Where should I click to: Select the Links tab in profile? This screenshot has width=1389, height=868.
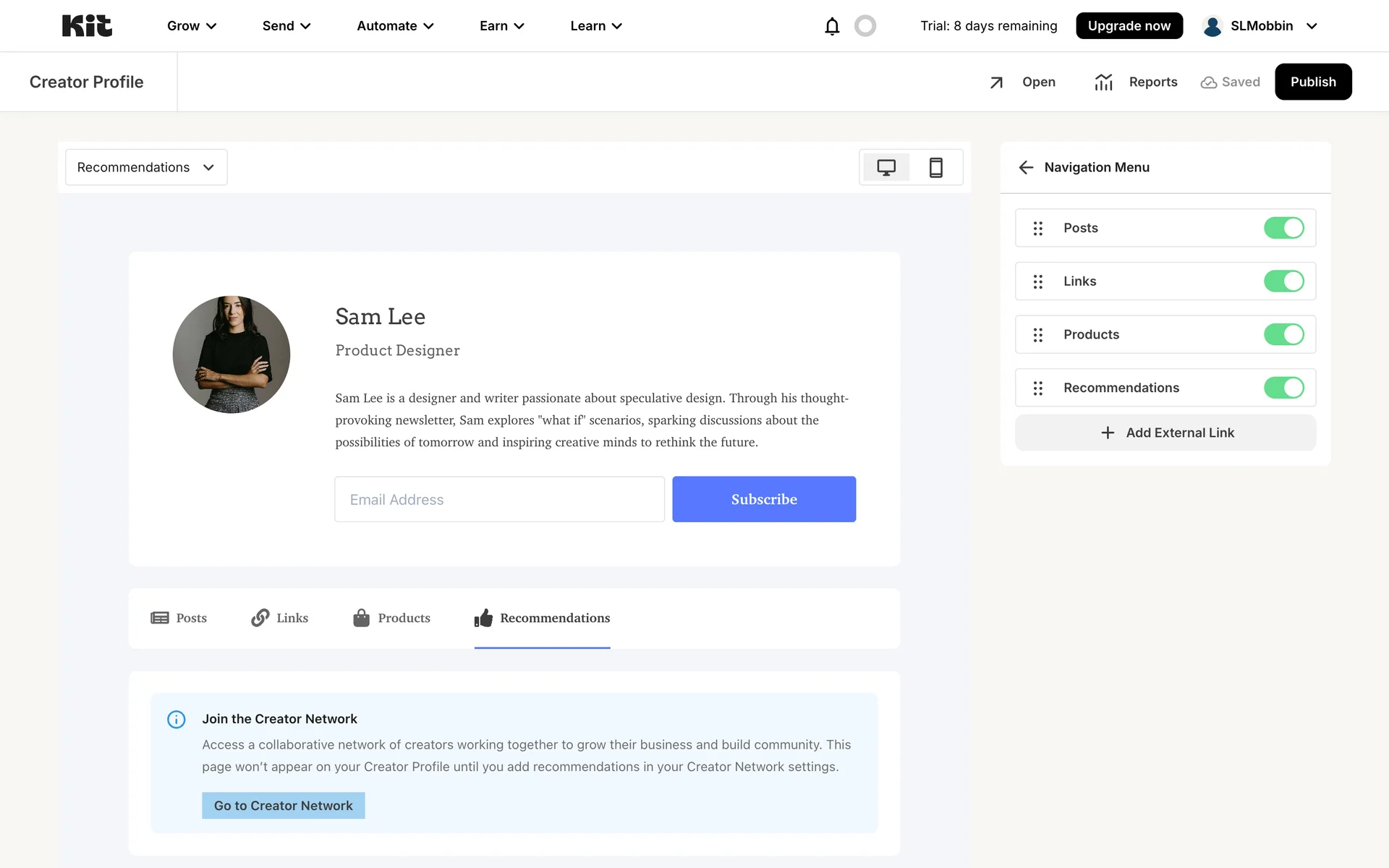280,618
